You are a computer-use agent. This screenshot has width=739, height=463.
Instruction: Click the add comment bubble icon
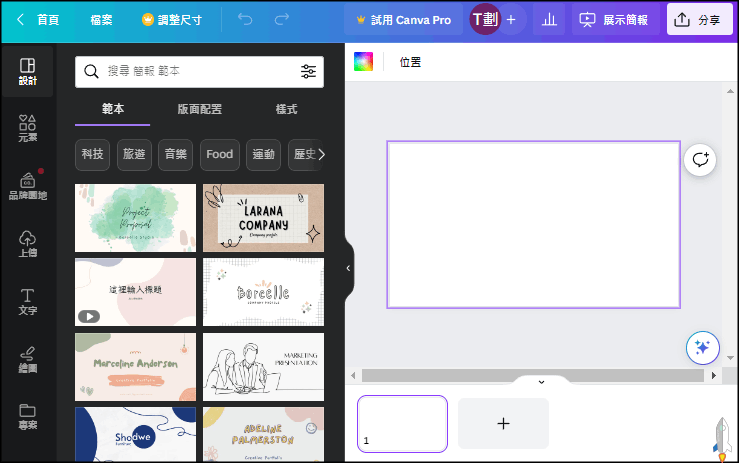tap(700, 160)
